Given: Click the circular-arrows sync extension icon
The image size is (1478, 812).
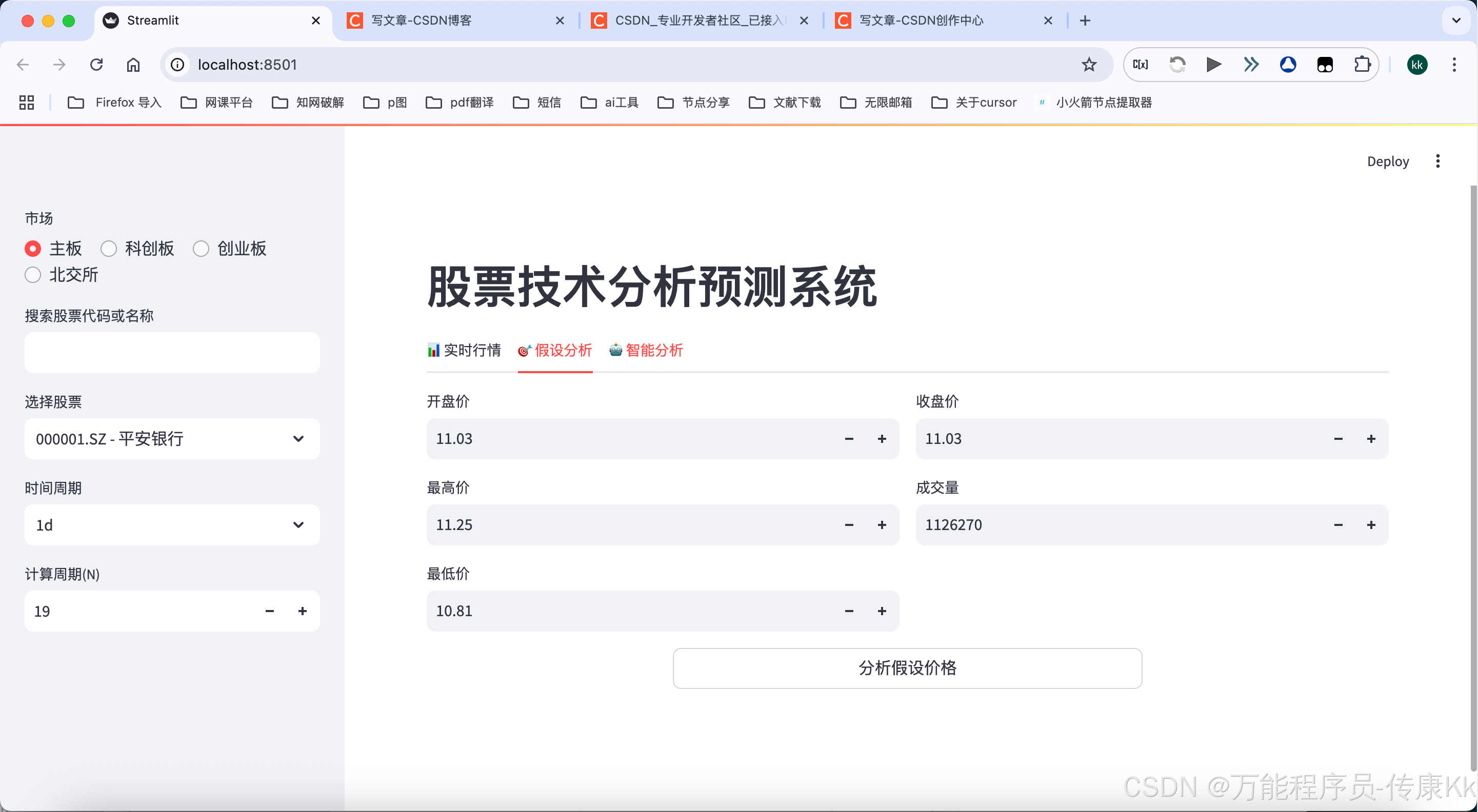Looking at the screenshot, I should pos(1177,65).
